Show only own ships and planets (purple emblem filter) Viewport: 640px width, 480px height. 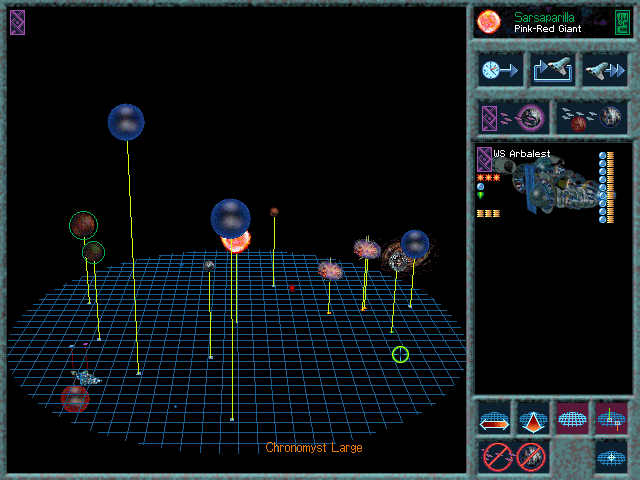[x=513, y=118]
